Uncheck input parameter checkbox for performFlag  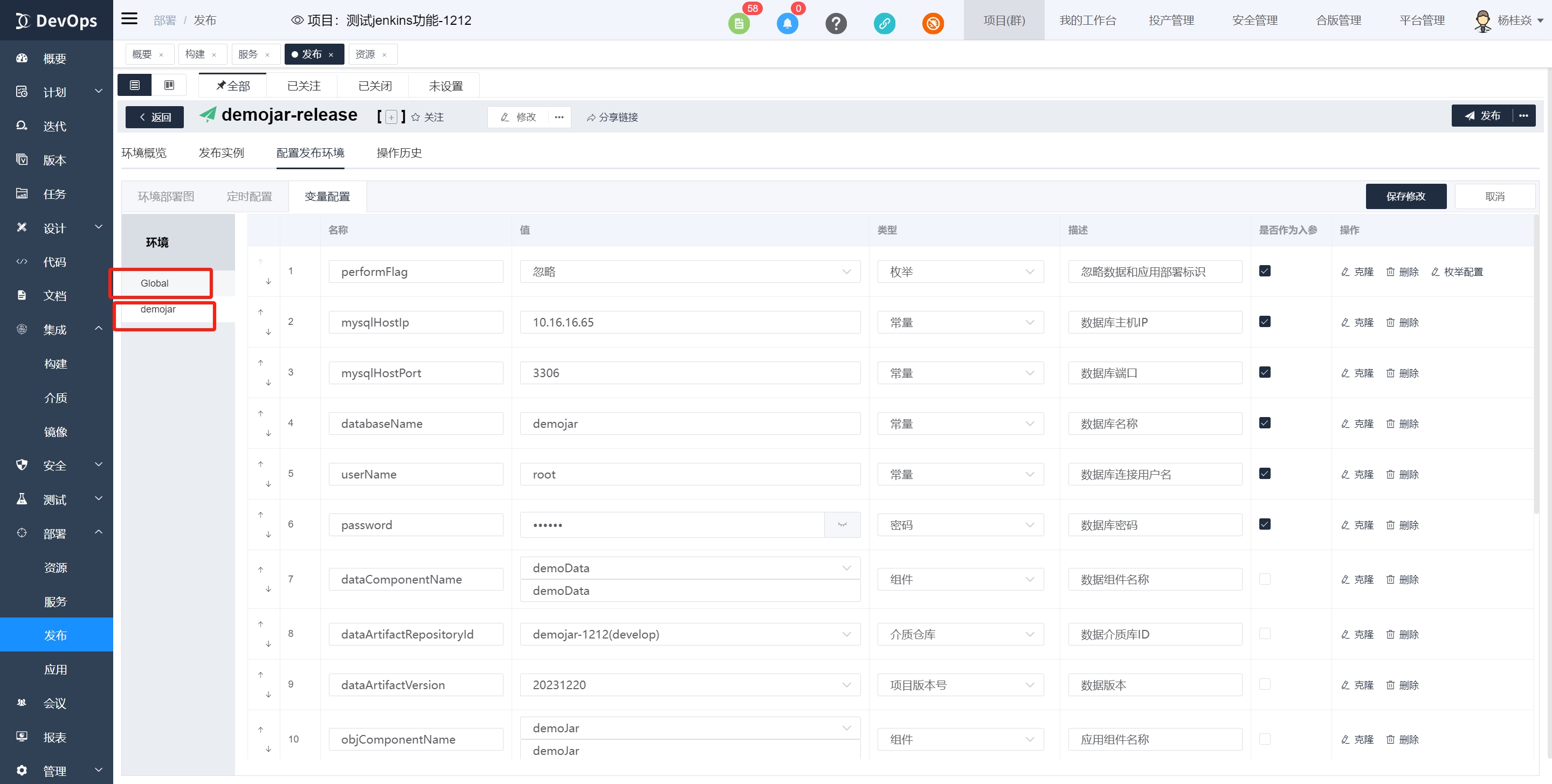[x=1265, y=271]
